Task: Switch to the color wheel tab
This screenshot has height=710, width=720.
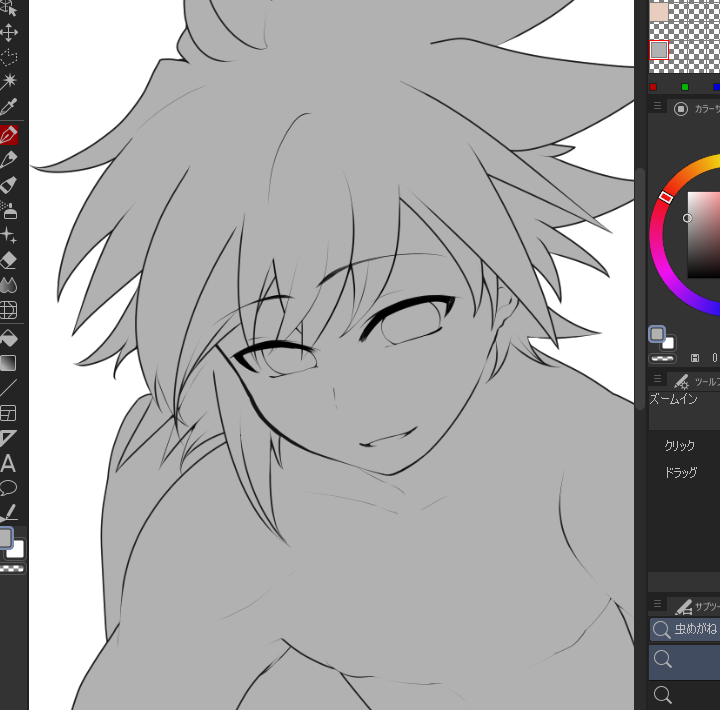Action: coord(695,109)
